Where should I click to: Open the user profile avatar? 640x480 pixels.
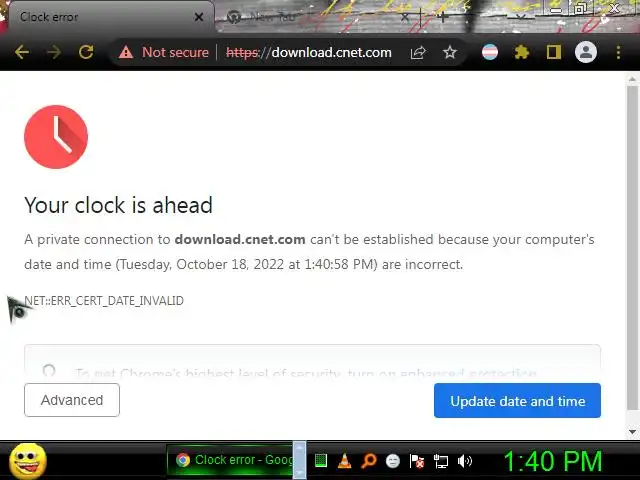(586, 52)
